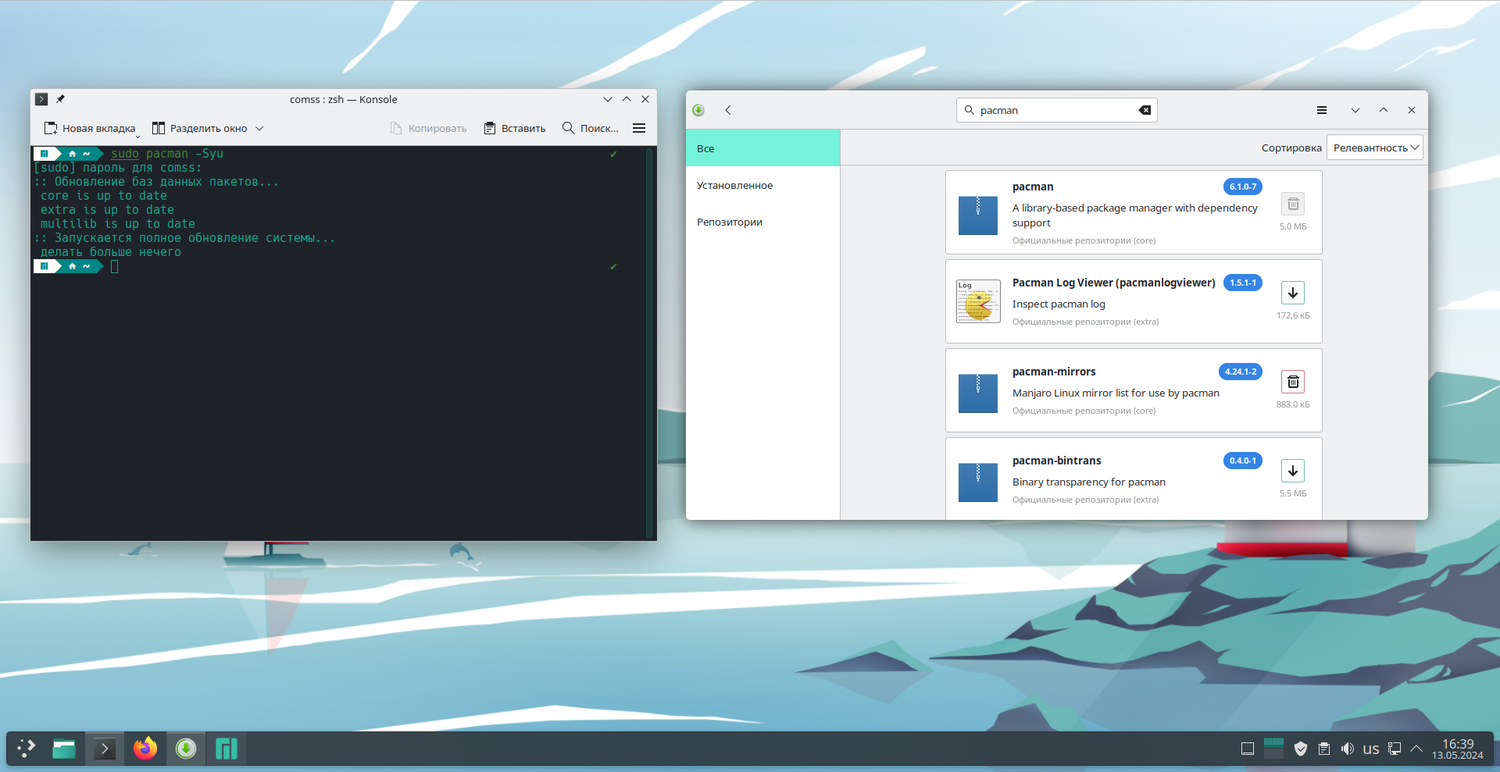Click the 'Inspect pacman log' description
Screen dimensions: 1500x772
click(x=1059, y=304)
